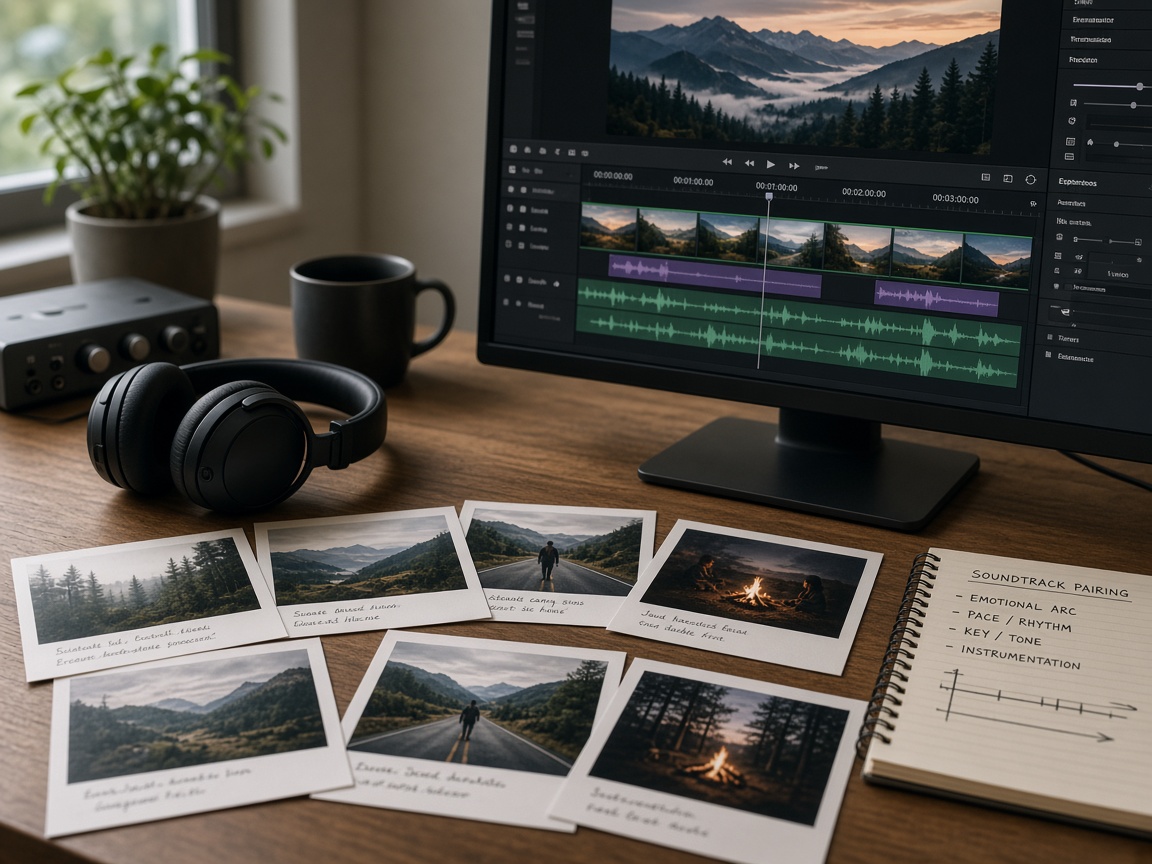Click the Play triangle in the transport controls
1152x864 pixels.
point(771,165)
